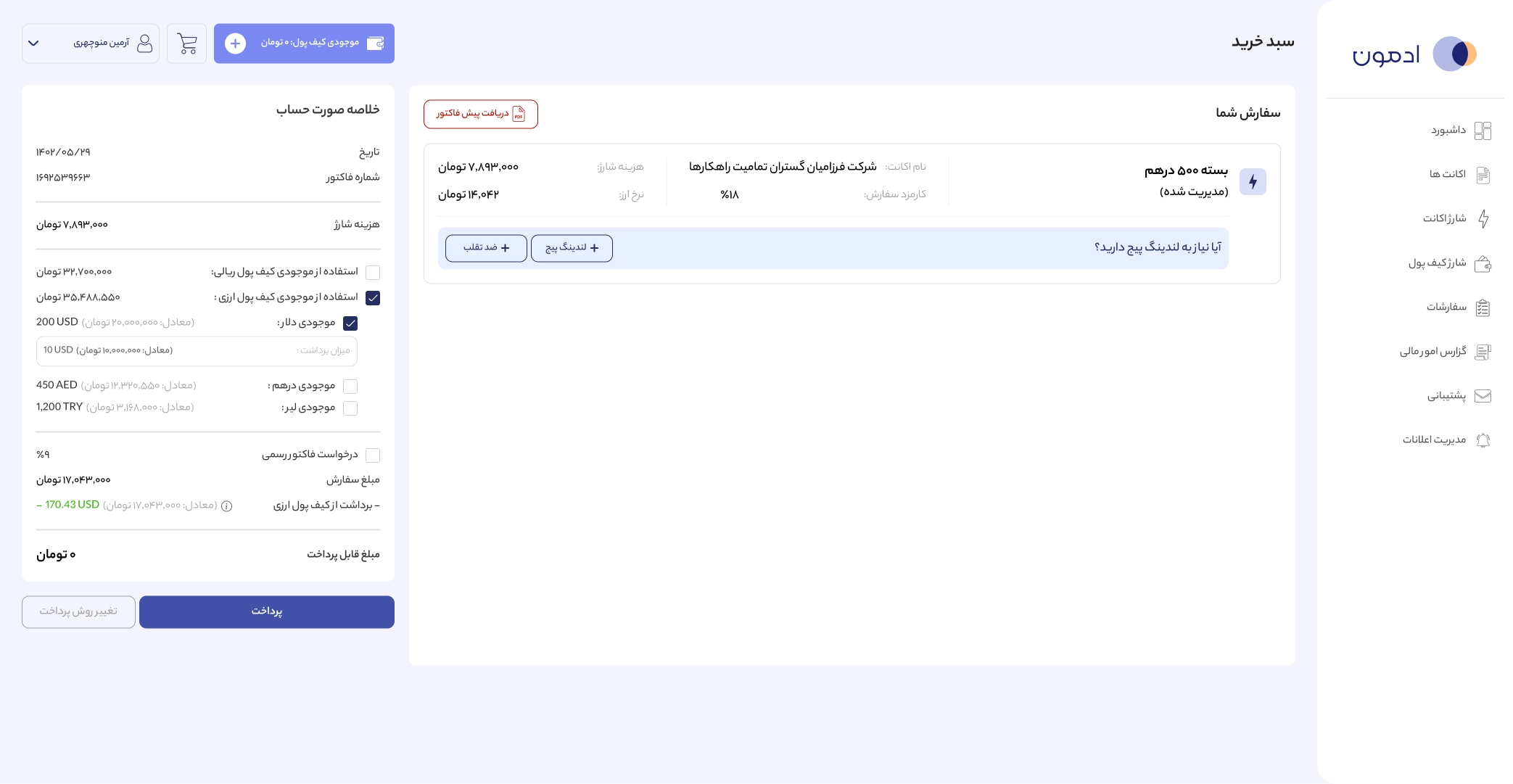Click the سبد خرید page title
The width and height of the screenshot is (1513, 784).
[x=1263, y=42]
